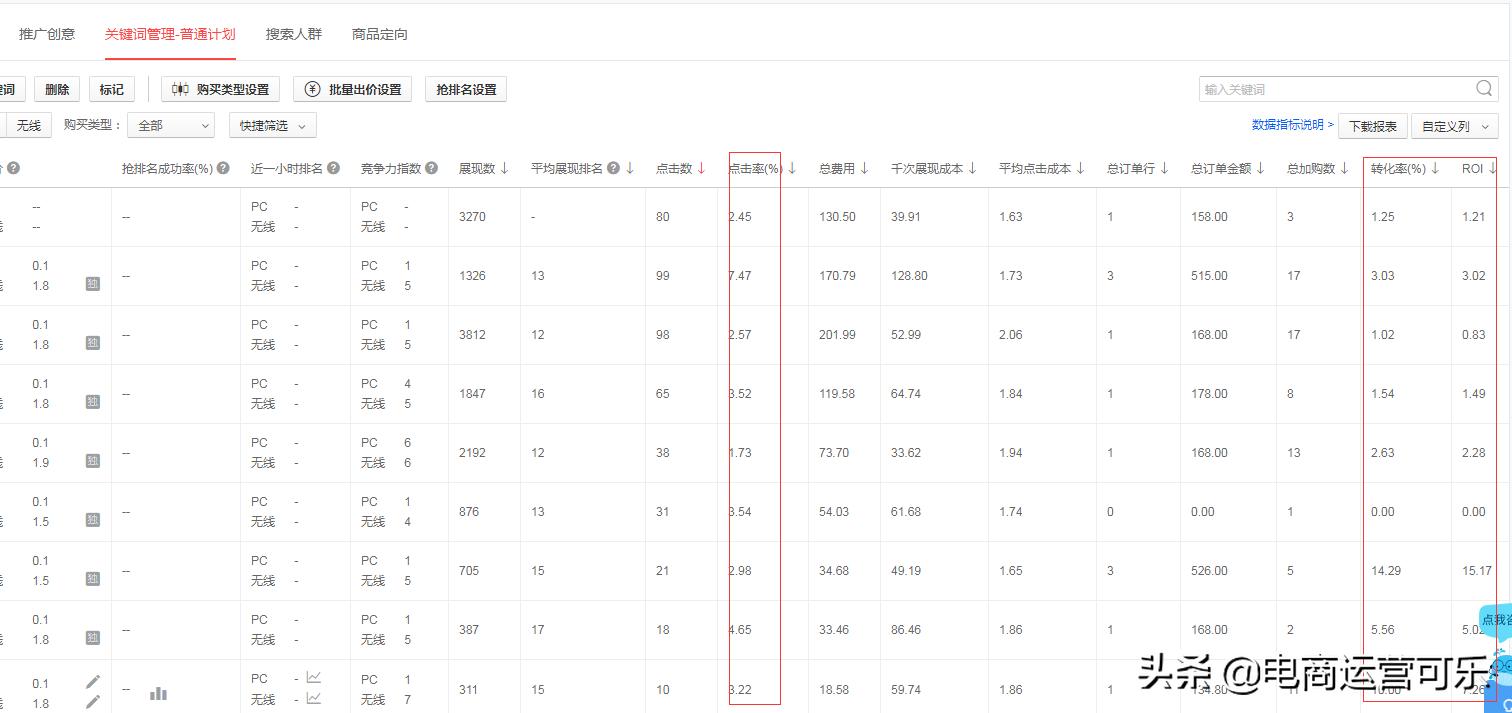Toggle ROI column sorting arrow
The height and width of the screenshot is (713, 1512).
click(1494, 167)
